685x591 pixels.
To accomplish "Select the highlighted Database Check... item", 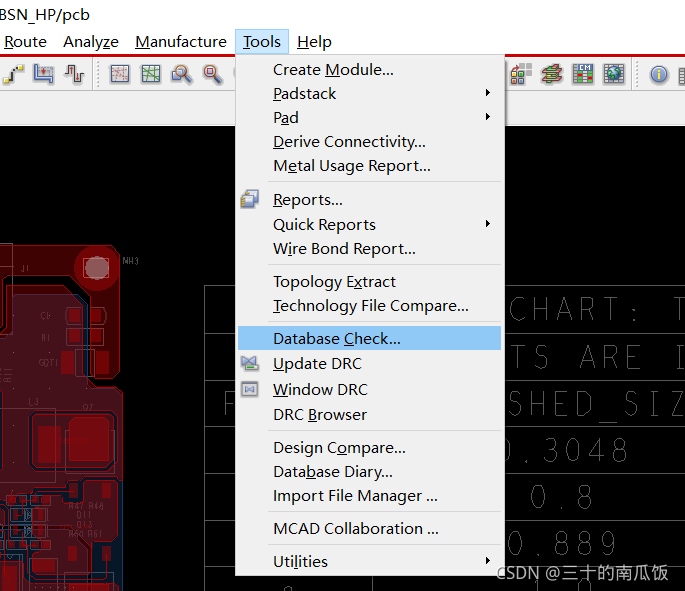I will [x=370, y=339].
